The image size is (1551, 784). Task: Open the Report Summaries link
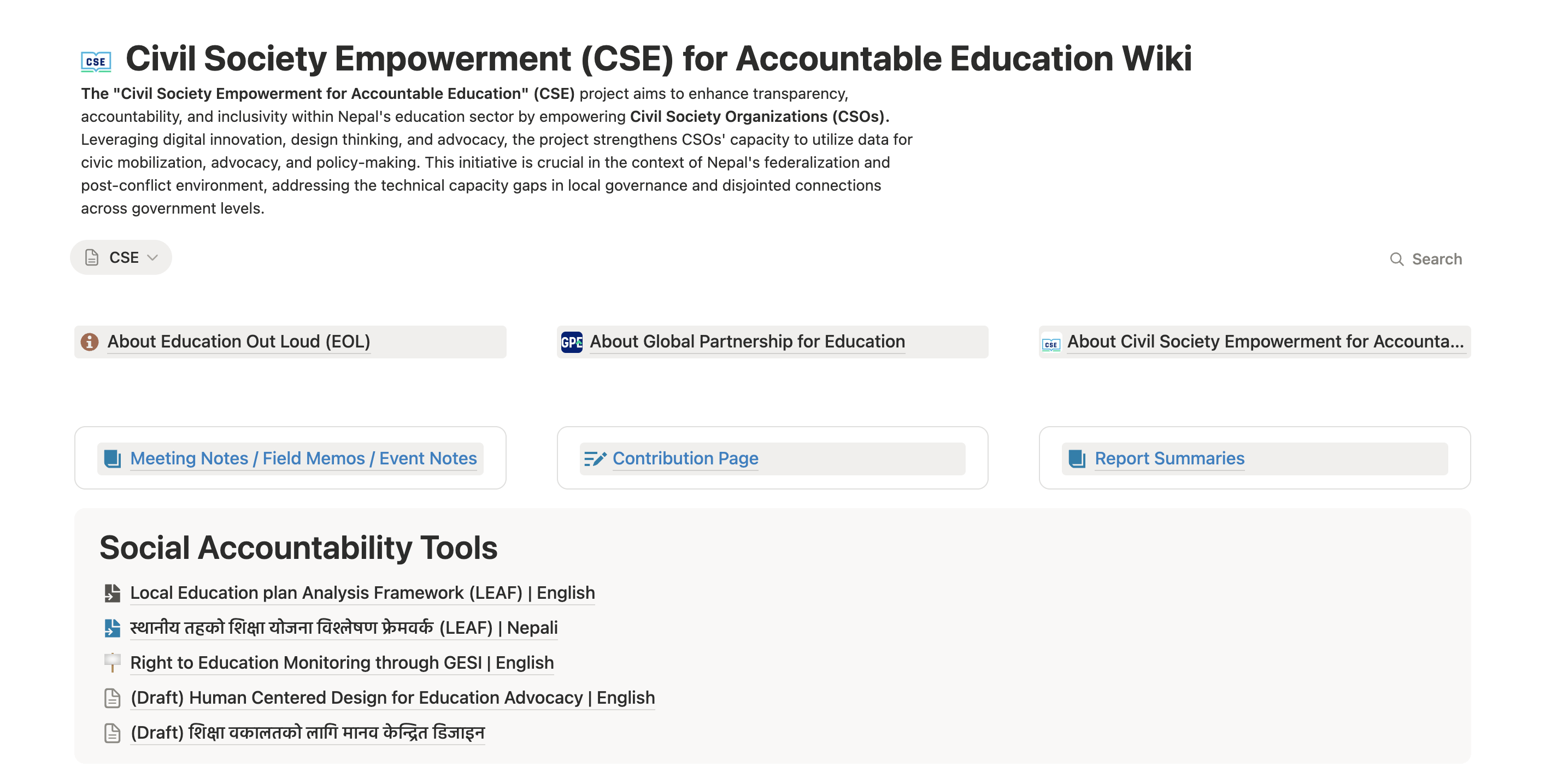(1170, 458)
